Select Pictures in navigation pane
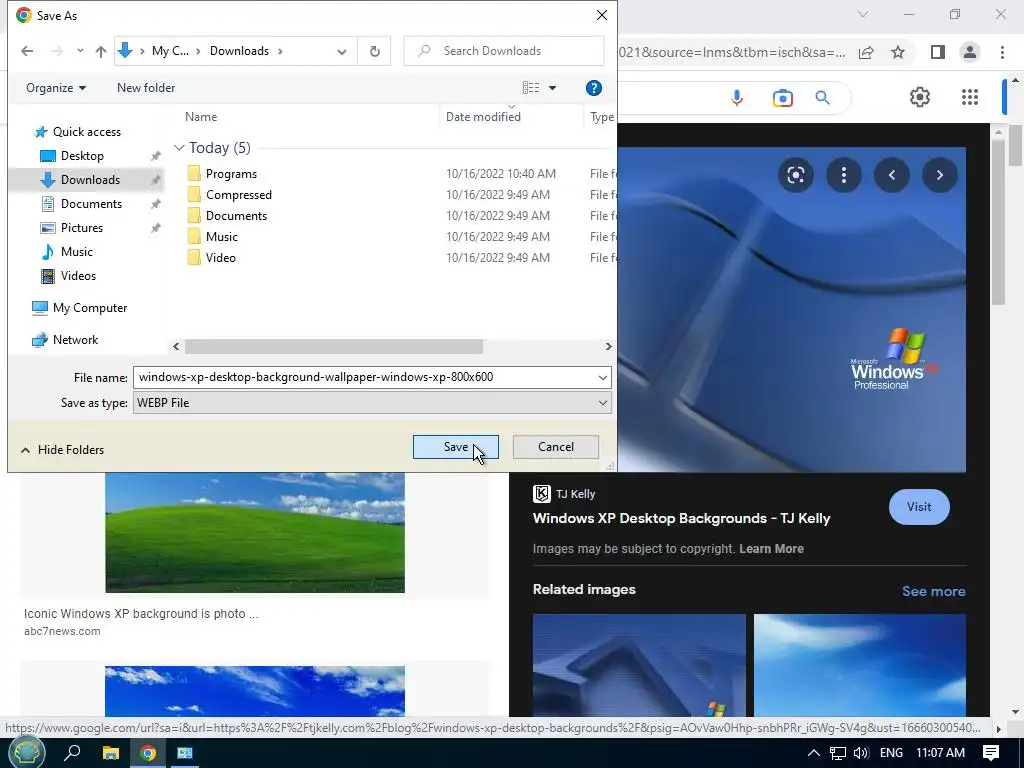Screen dimensions: 1024x768 click(82, 228)
